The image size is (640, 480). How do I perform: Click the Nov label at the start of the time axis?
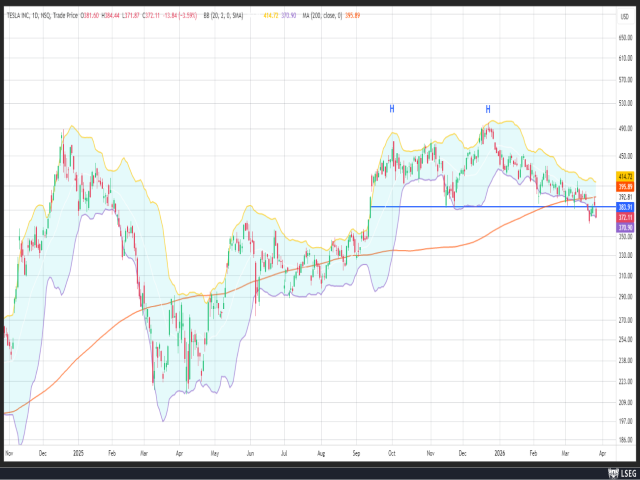click(x=9, y=453)
